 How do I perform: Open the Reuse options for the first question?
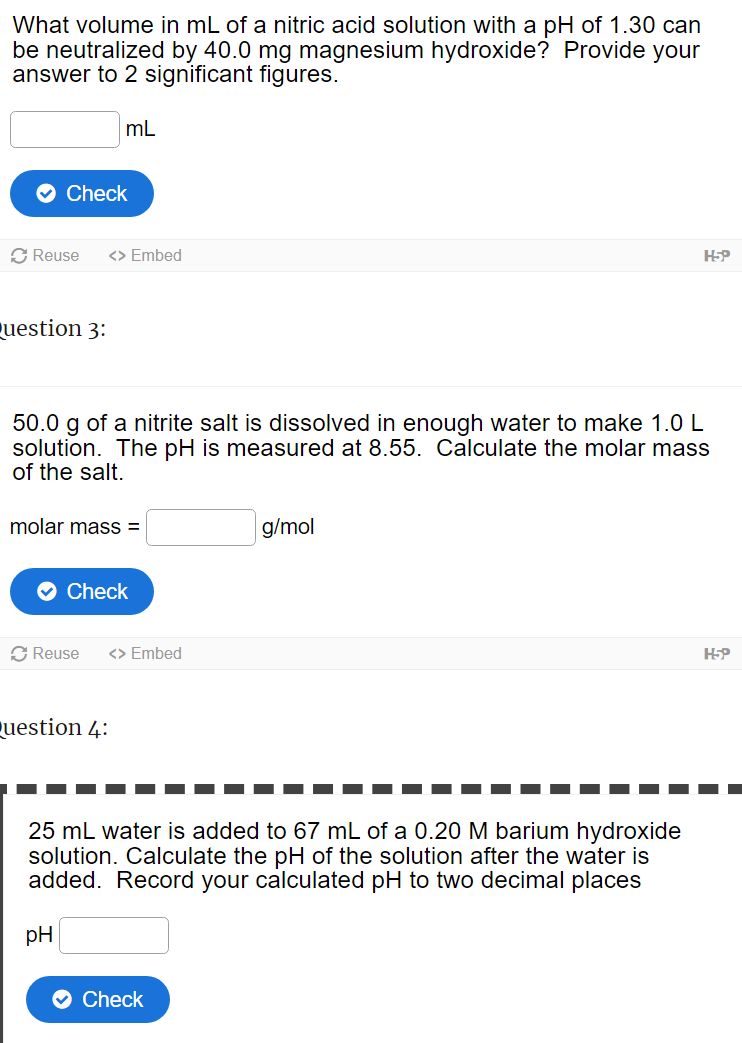[x=45, y=255]
